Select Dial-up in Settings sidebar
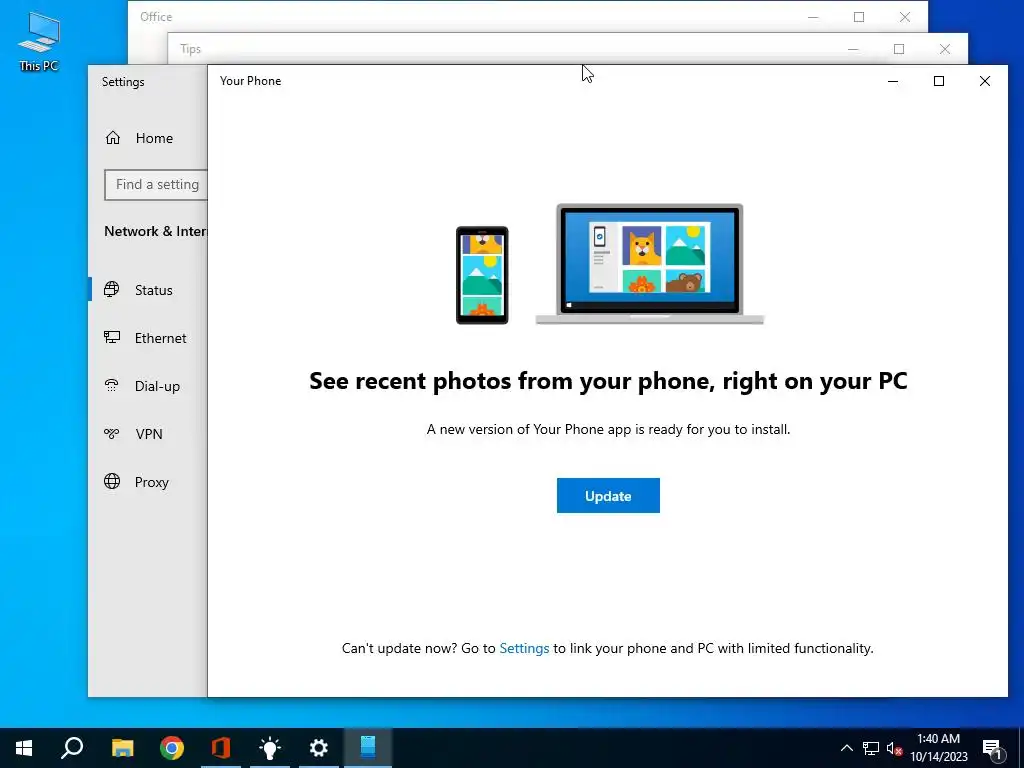1024x768 pixels. click(148, 386)
